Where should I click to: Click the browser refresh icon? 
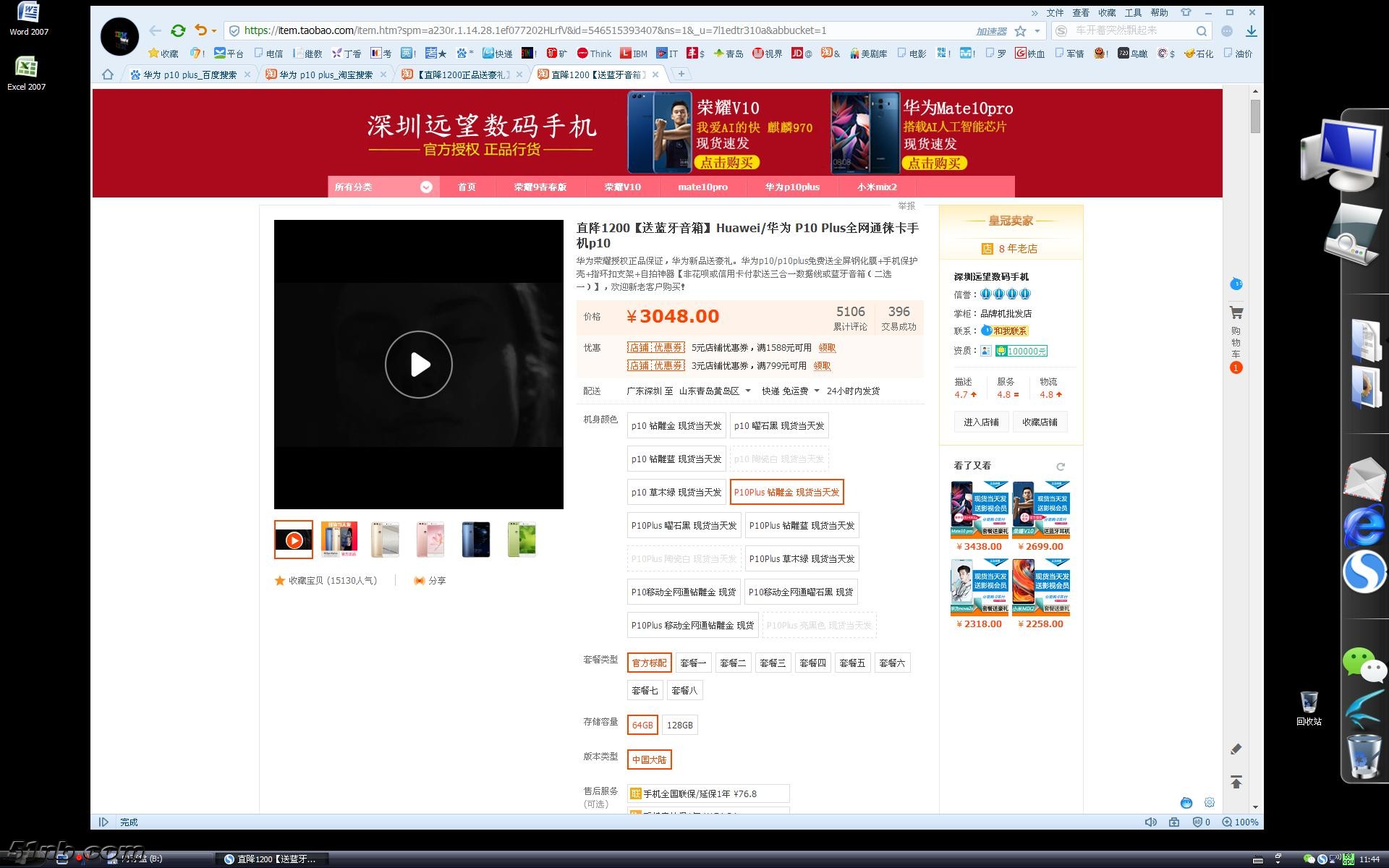(x=178, y=30)
